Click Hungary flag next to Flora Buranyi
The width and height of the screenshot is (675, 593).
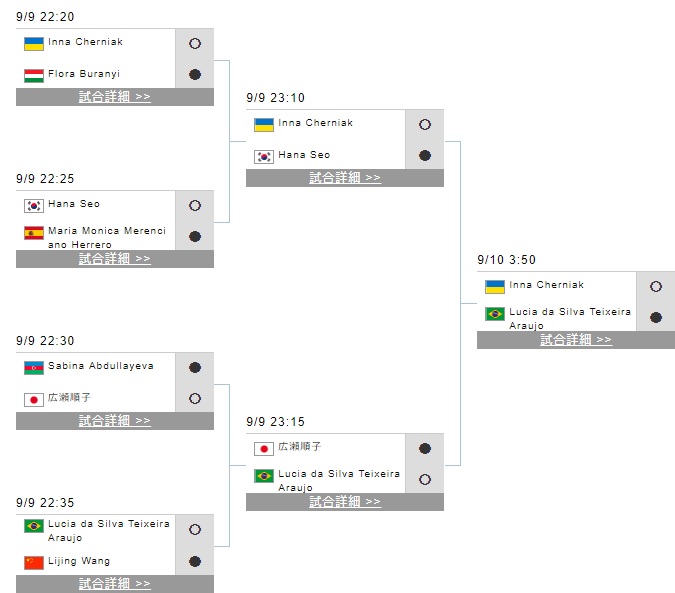click(33, 74)
